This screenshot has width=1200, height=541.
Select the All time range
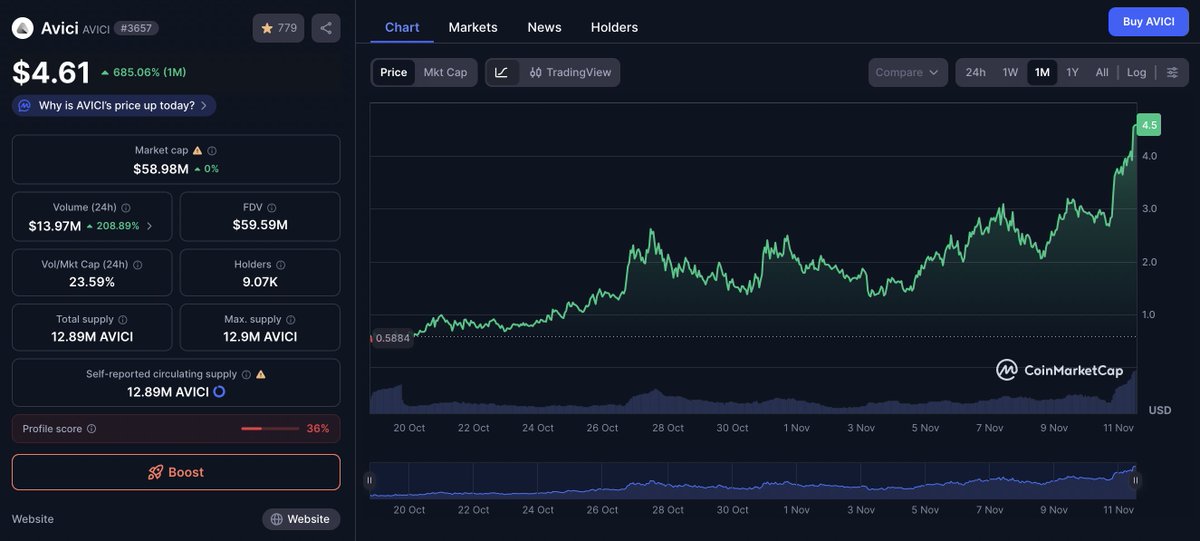pos(1102,72)
